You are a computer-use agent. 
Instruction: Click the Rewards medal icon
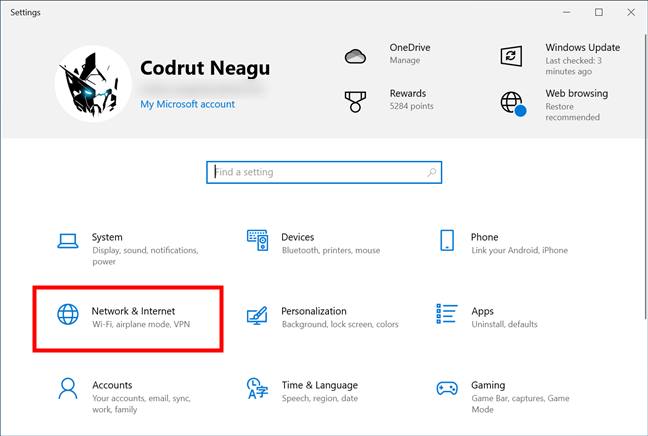click(x=355, y=102)
